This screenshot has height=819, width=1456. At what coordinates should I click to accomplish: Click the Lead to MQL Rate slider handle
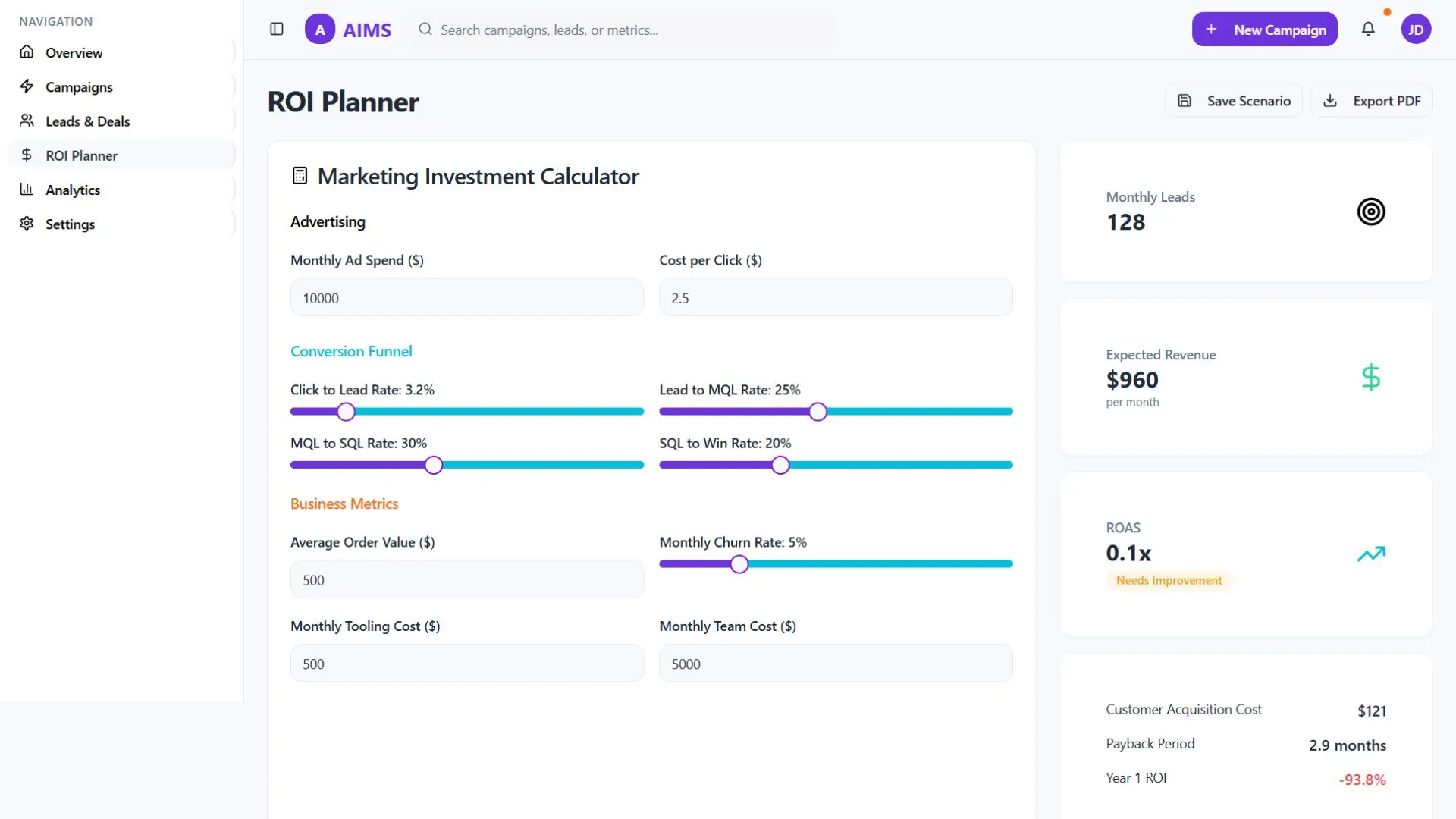pos(817,412)
